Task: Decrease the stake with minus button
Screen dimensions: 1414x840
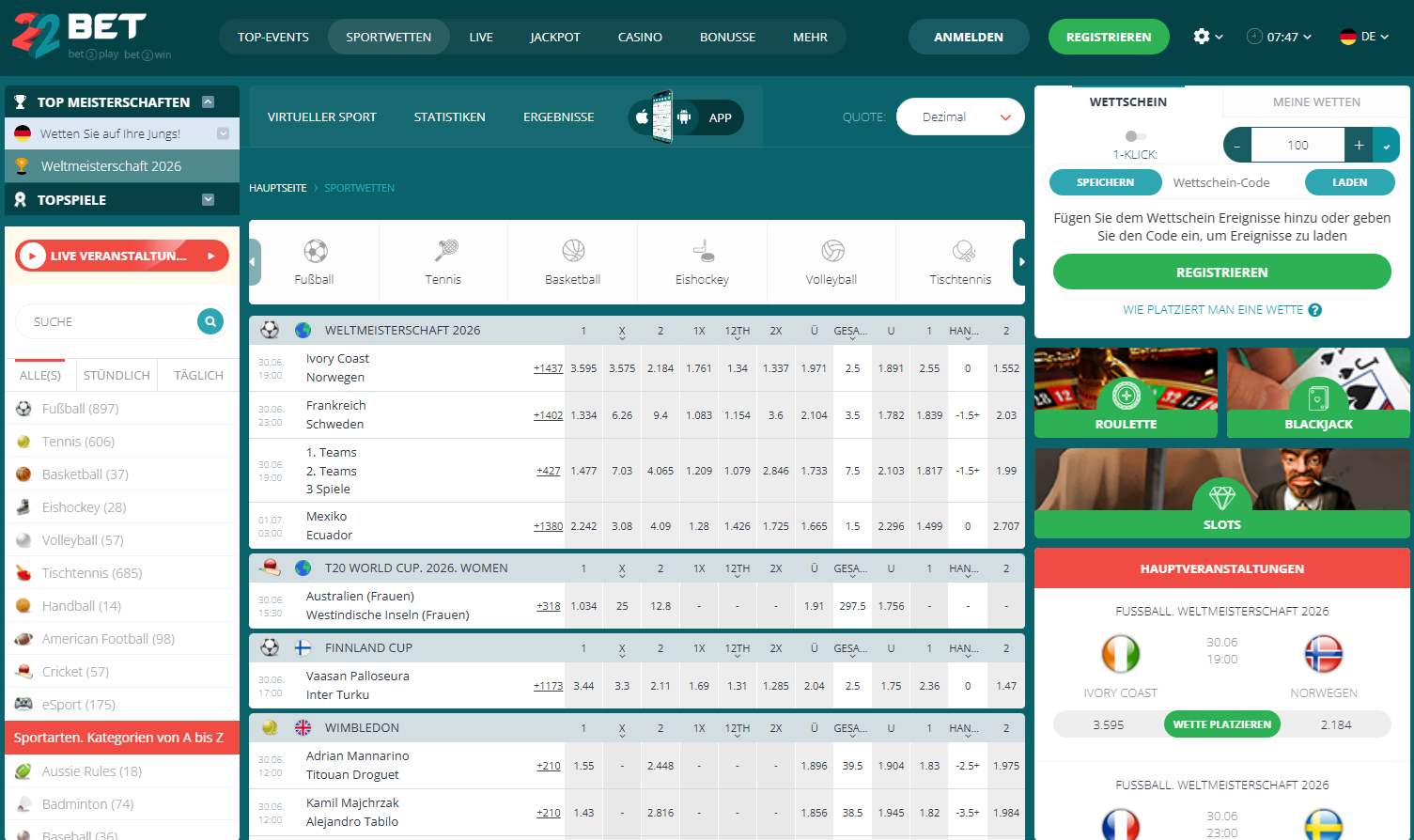Action: [1237, 146]
